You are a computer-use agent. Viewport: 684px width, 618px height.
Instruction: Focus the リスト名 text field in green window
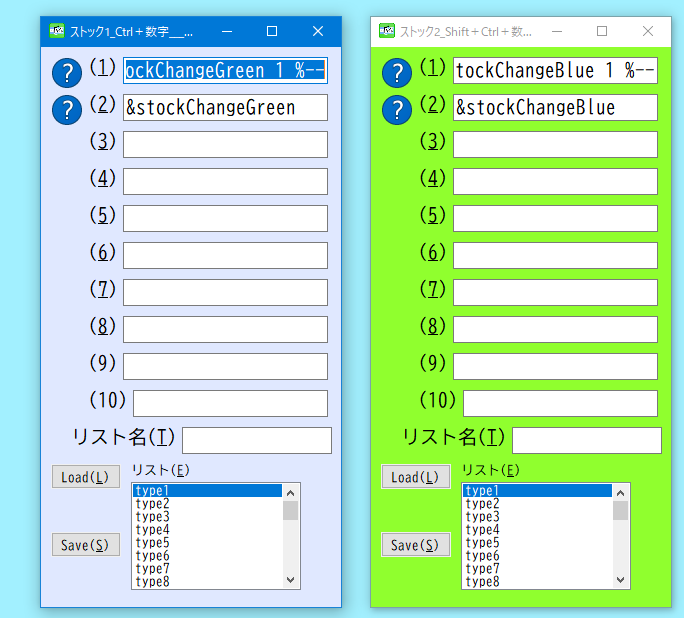(586, 440)
